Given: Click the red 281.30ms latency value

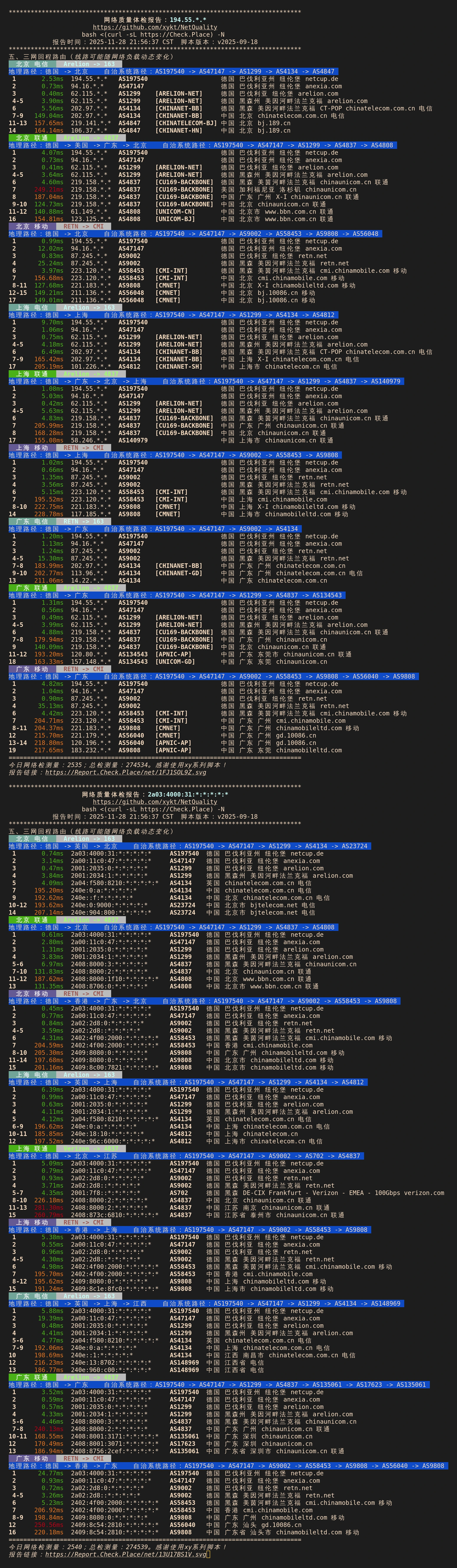Looking at the screenshot, I should pyautogui.click(x=49, y=1208).
